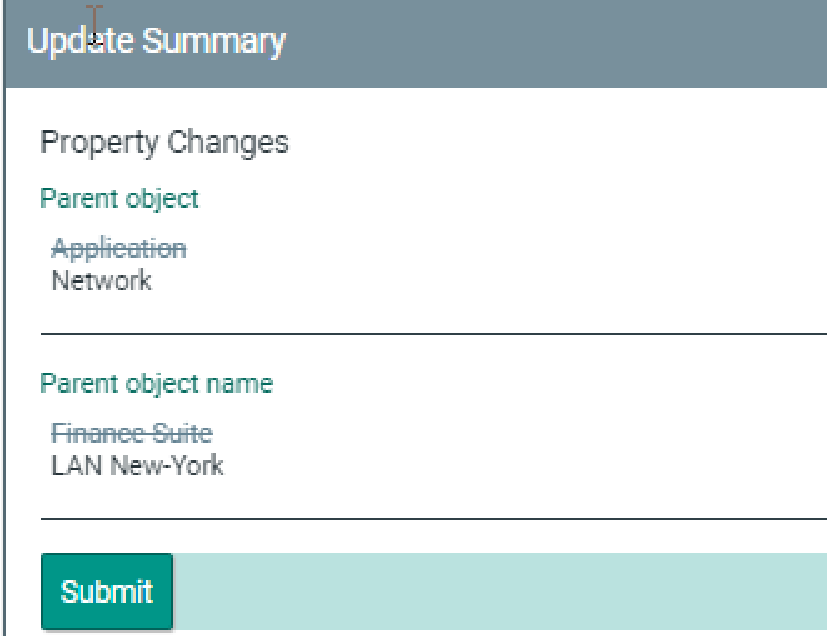Click the Parent object field label
Image resolution: width=827 pixels, height=636 pixels.
(x=119, y=198)
